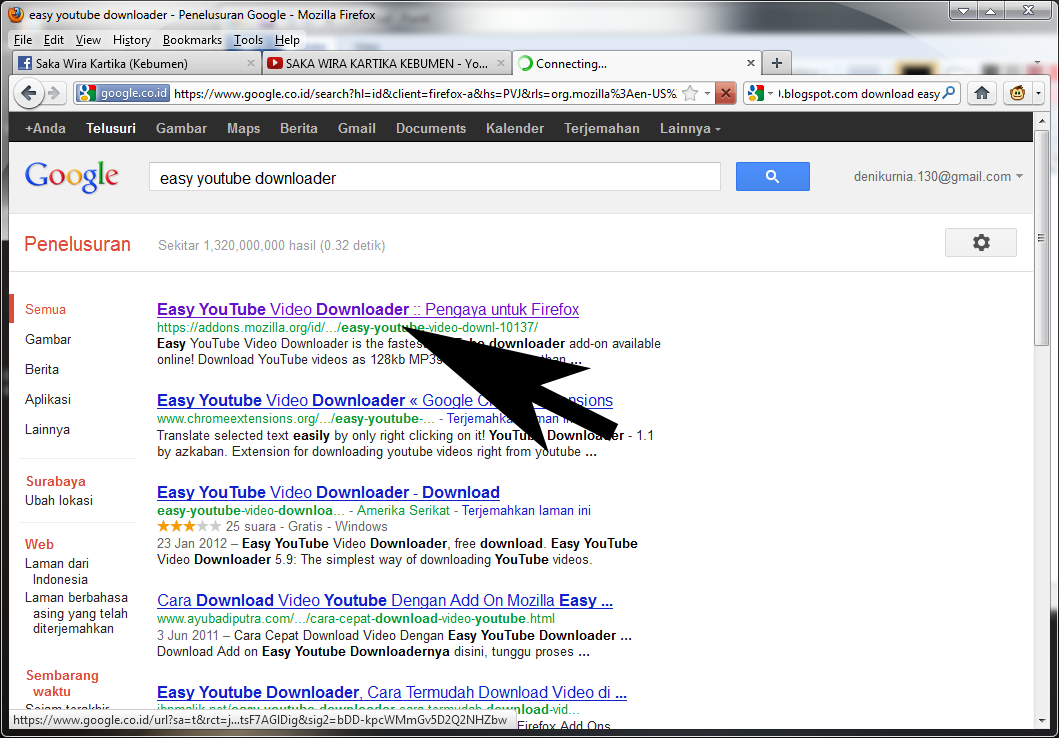The width and height of the screenshot is (1059, 738).
Task: Open the Easy YouTube Video Downloader Firefox result
Action: (367, 309)
